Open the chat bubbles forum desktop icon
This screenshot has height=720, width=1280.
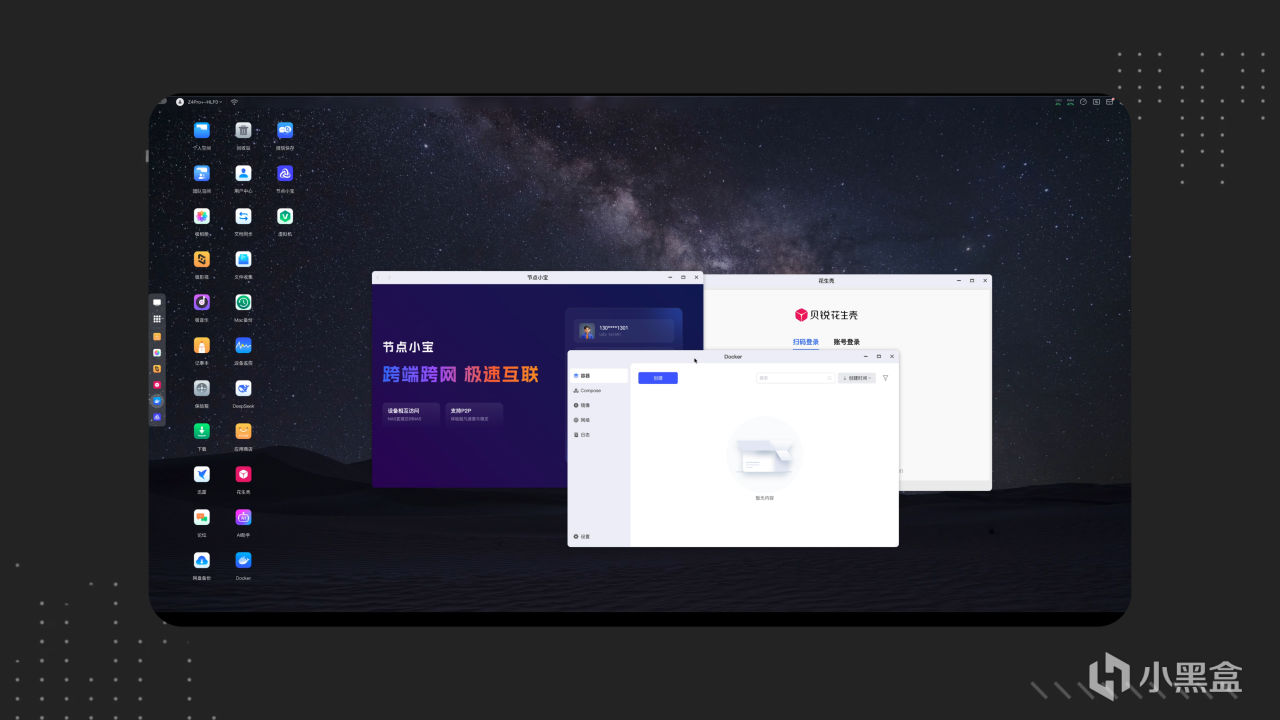click(x=202, y=517)
